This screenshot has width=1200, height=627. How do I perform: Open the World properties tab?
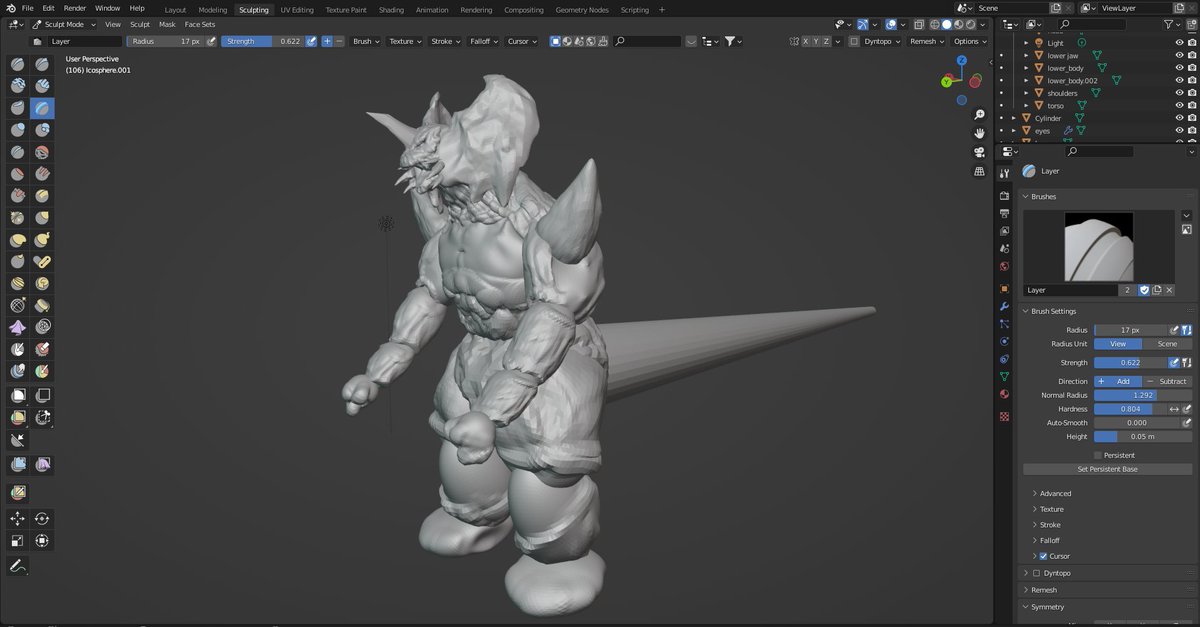click(1004, 266)
